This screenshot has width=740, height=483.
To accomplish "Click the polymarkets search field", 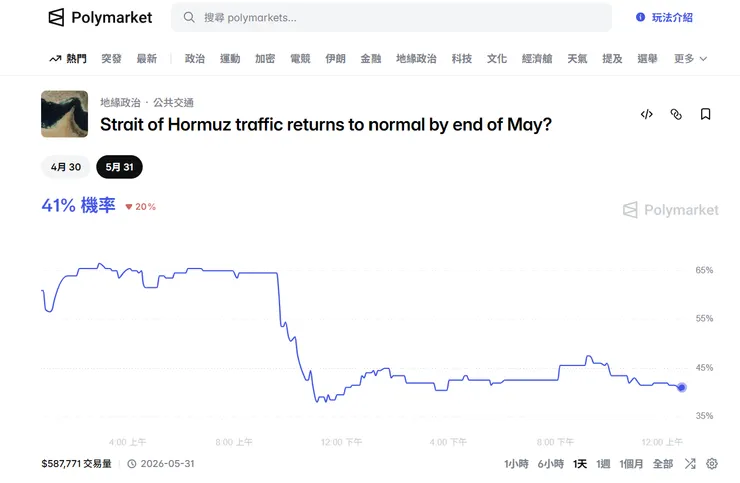I will 400,17.
